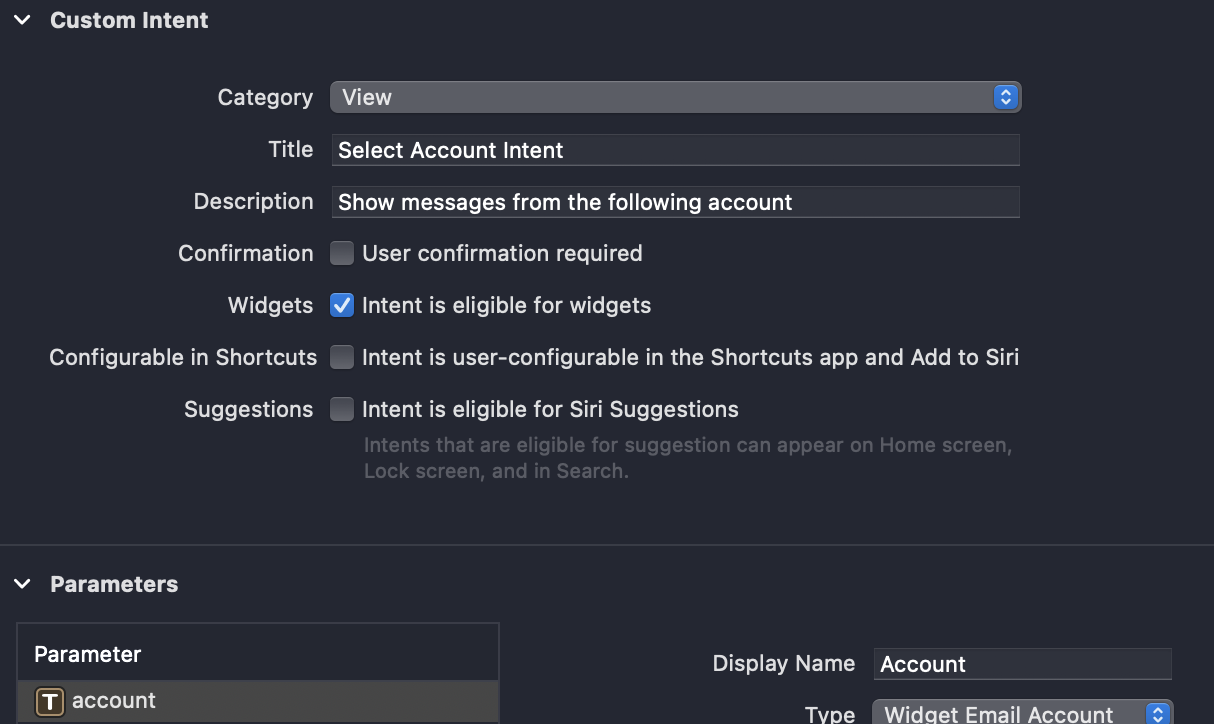Enable user-configurable in Shortcuts app checkbox

(x=342, y=357)
